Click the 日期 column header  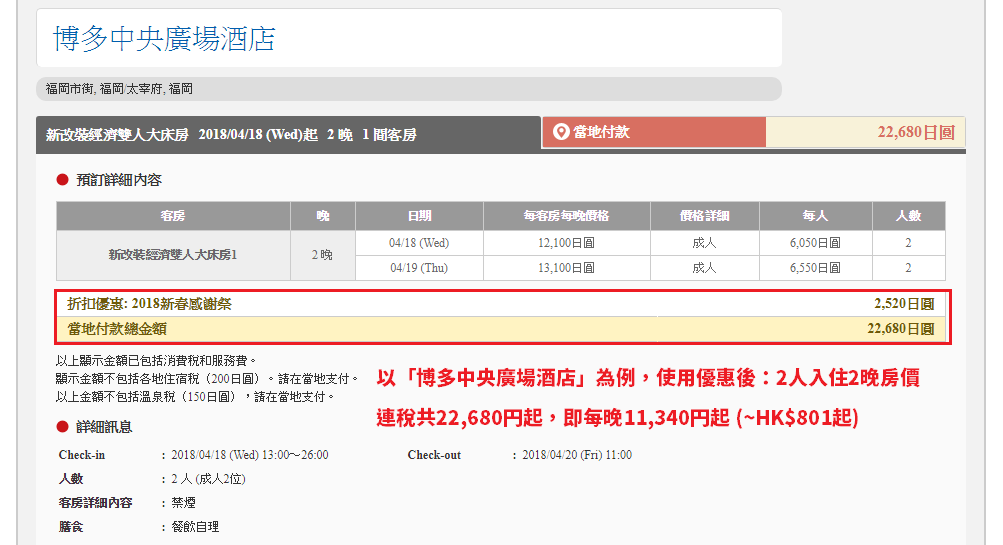(419, 216)
